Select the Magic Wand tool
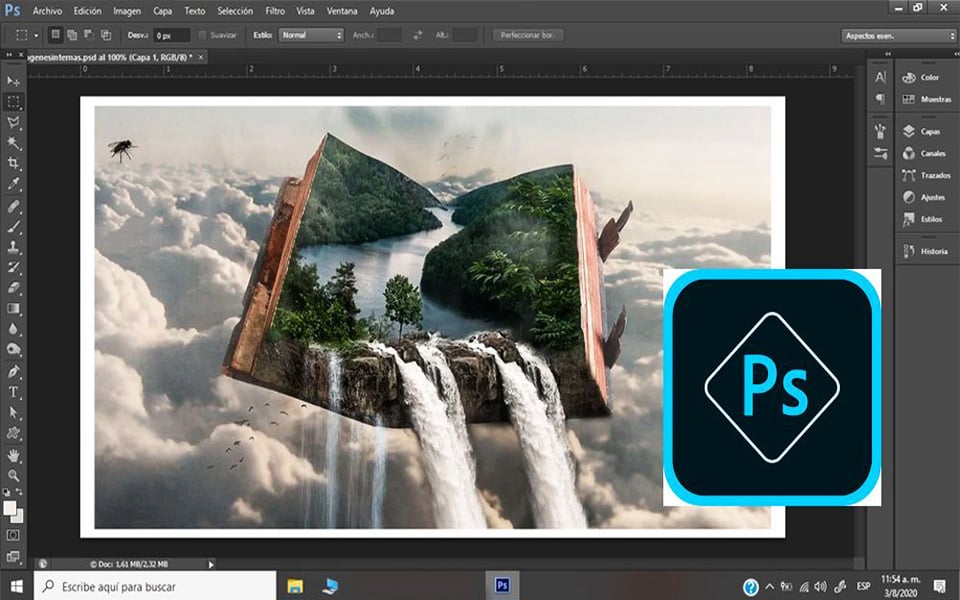Viewport: 960px width, 600px height. [x=14, y=143]
